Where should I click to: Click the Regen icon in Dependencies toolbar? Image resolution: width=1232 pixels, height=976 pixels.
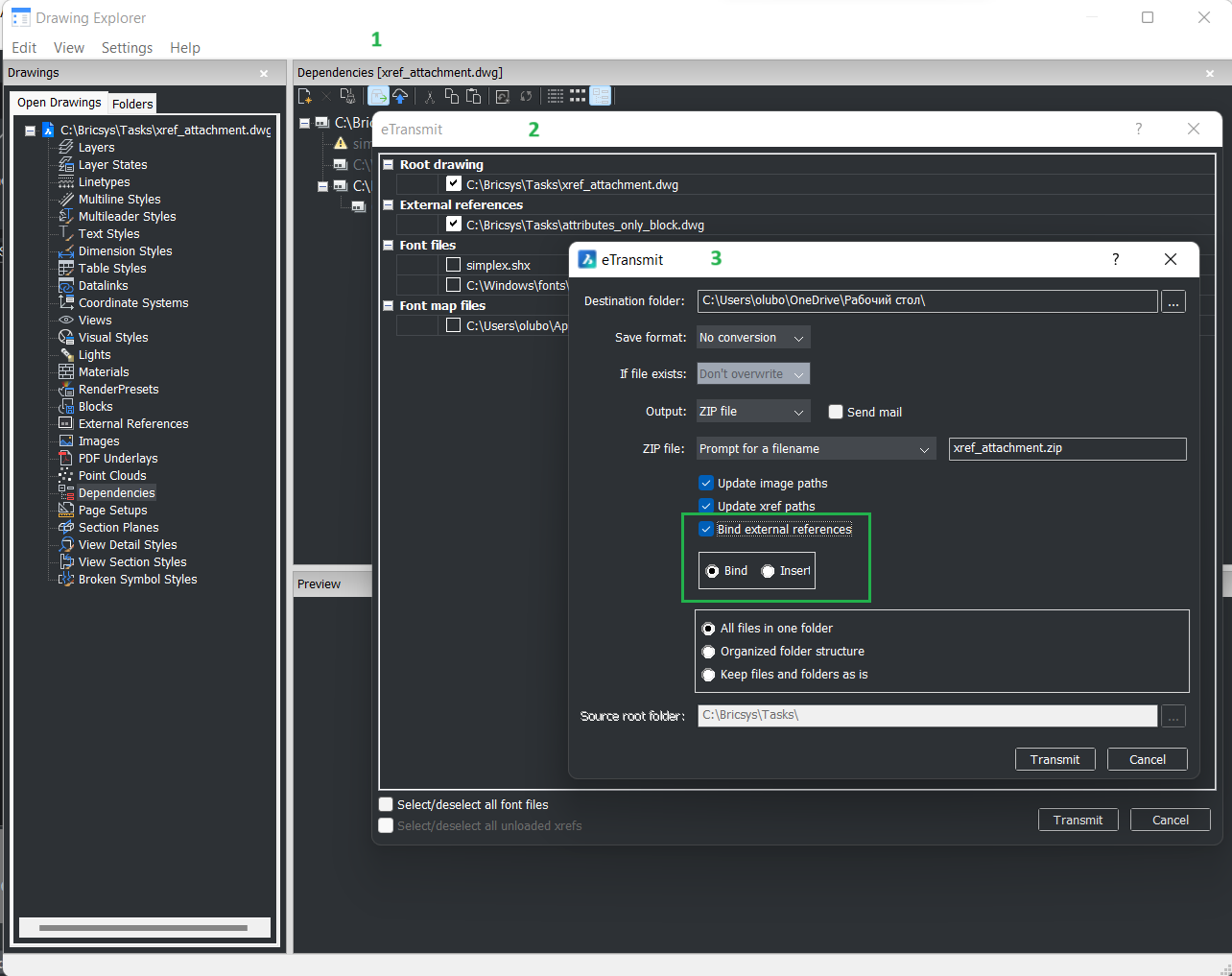(502, 96)
